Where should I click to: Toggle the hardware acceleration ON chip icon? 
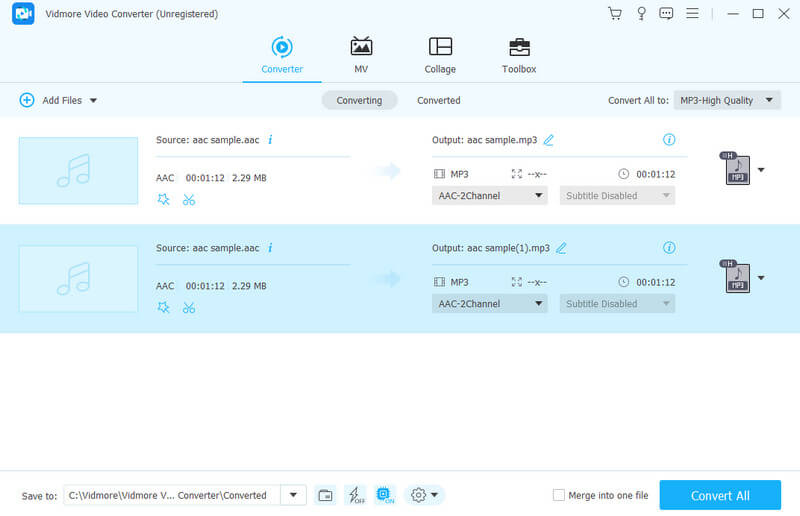coord(384,495)
